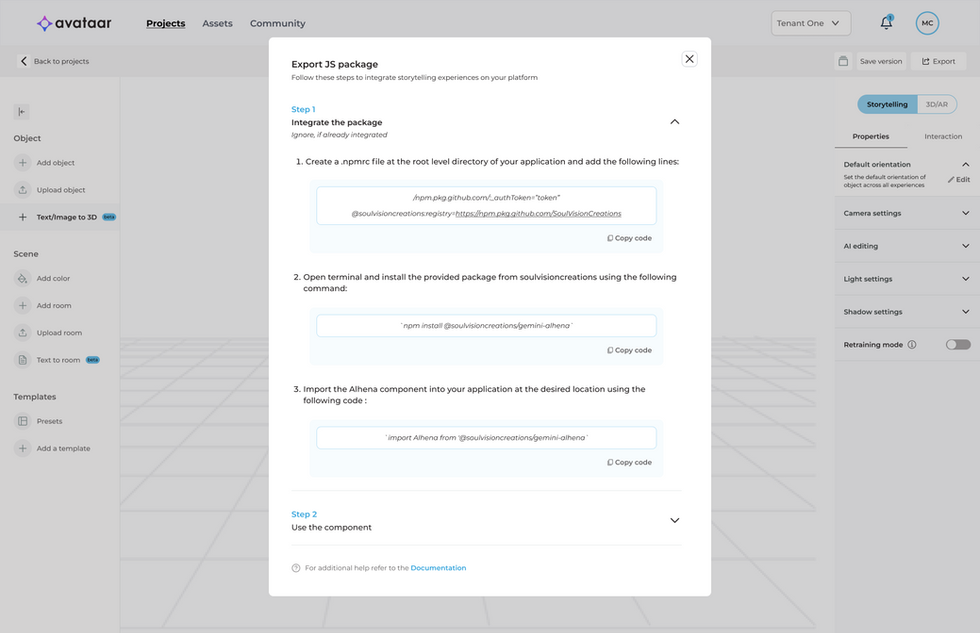Click the calendar icon beside Save version
This screenshot has width=980, height=633.
pos(843,61)
